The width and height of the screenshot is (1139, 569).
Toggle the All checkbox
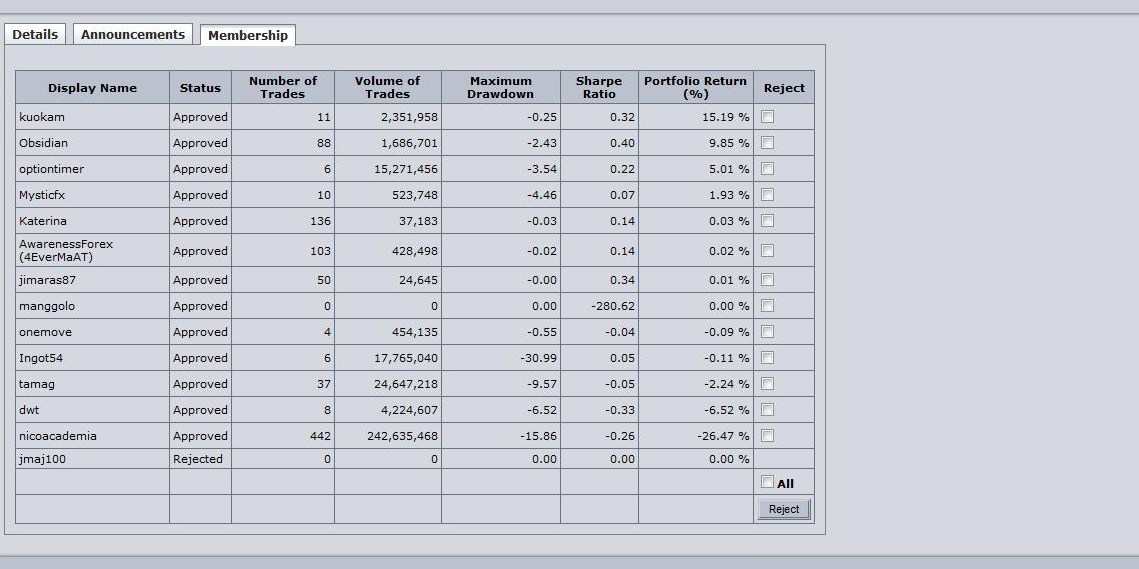pyautogui.click(x=767, y=481)
